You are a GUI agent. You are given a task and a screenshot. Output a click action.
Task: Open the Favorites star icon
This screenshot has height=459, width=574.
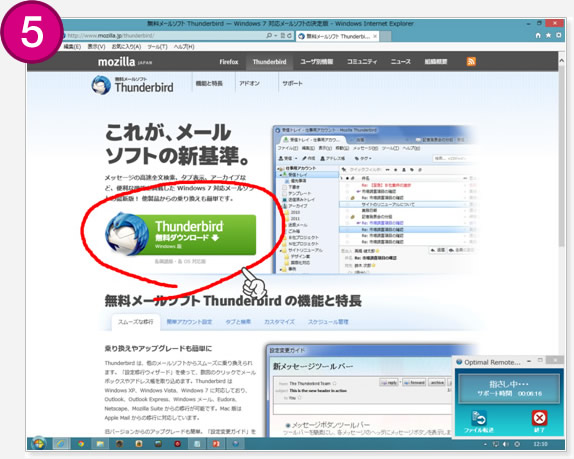[548, 36]
